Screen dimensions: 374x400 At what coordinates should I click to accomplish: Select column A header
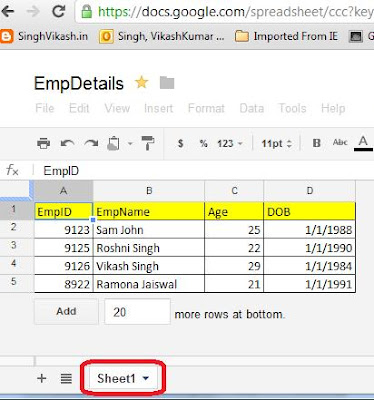point(63,191)
